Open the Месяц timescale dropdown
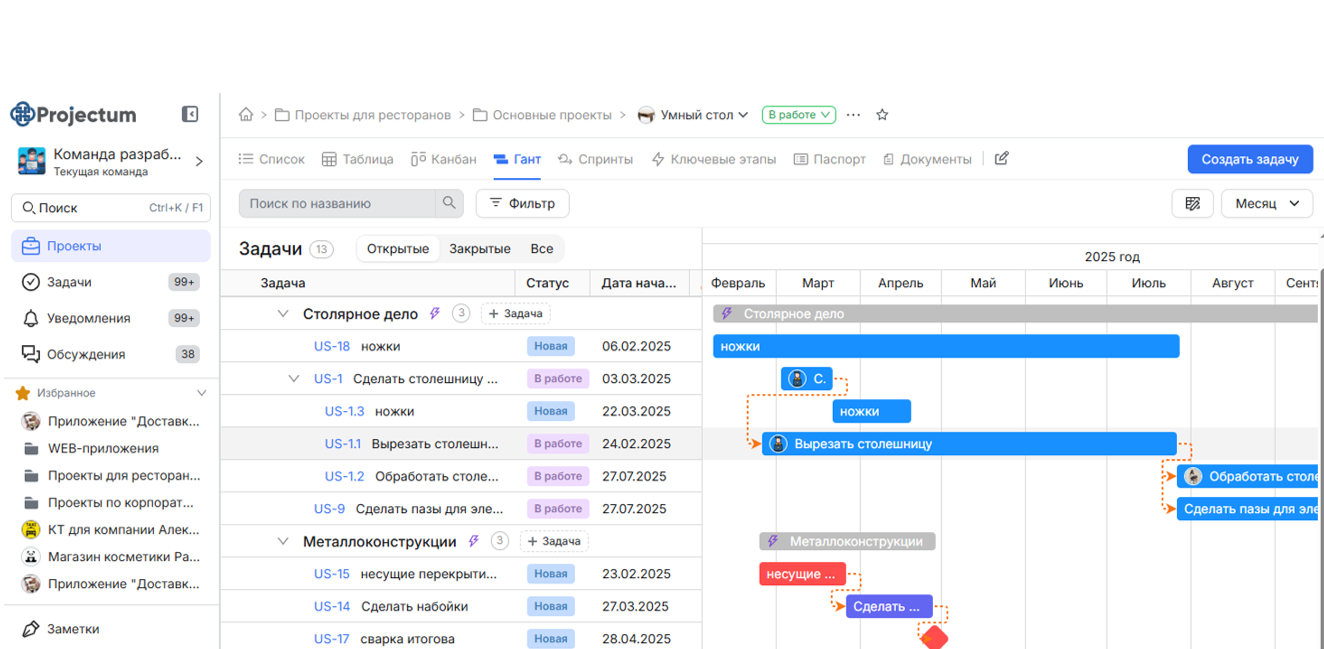This screenshot has width=1324, height=649. (1267, 203)
